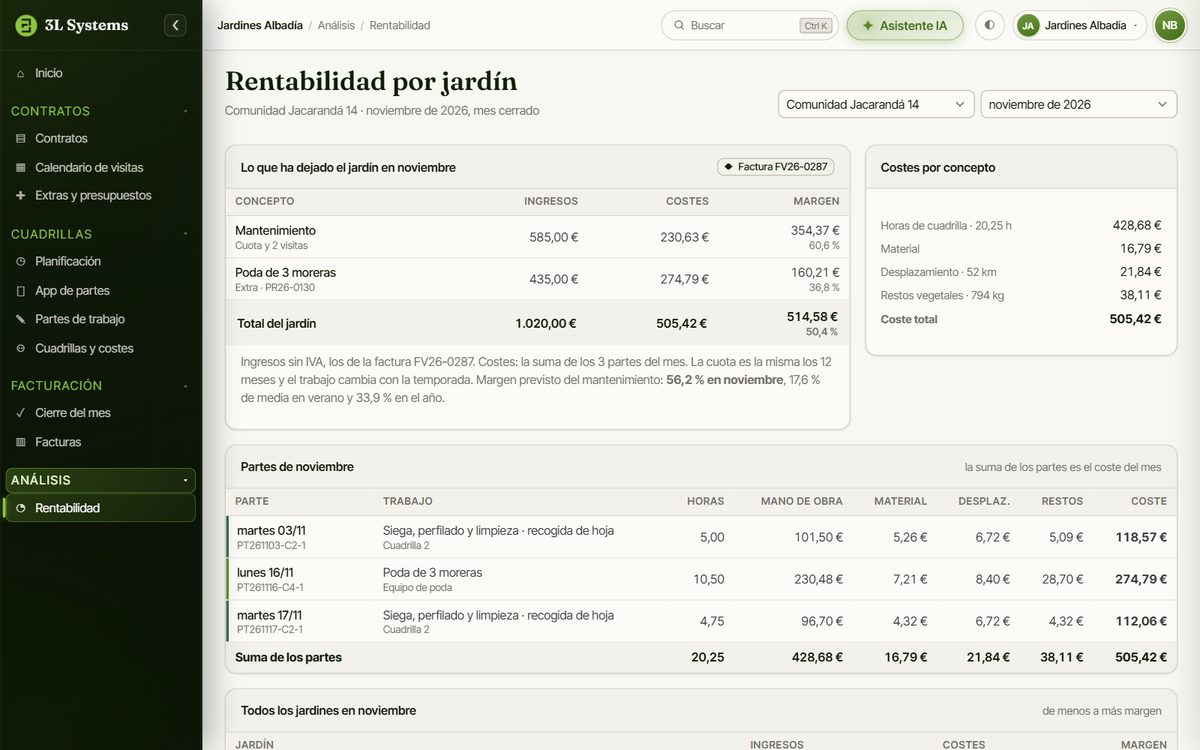This screenshot has width=1200, height=750.
Task: Click the Mantenimiento concept row
Action: pos(537,237)
